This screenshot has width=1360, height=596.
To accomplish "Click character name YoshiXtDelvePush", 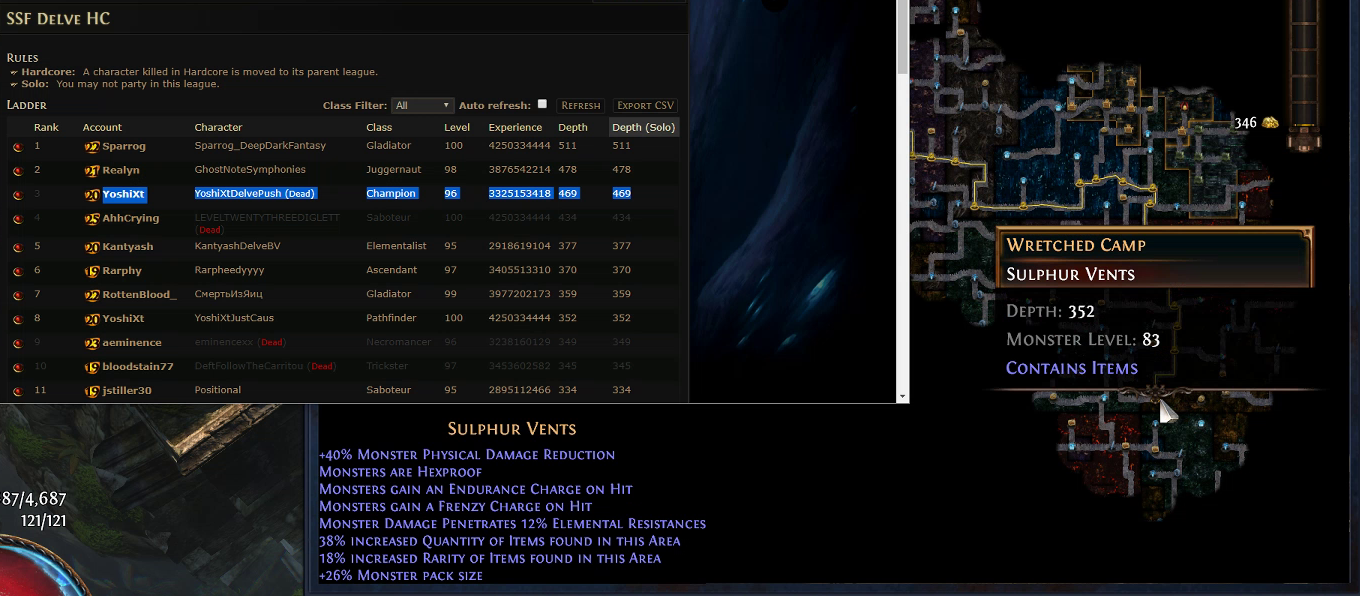I will pyautogui.click(x=238, y=194).
